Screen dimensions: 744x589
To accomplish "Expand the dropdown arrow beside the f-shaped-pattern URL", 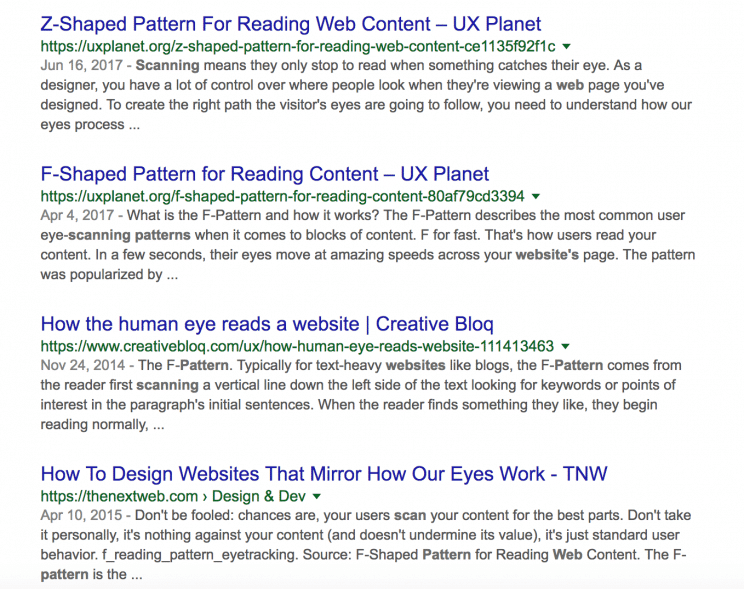I will point(536,196).
